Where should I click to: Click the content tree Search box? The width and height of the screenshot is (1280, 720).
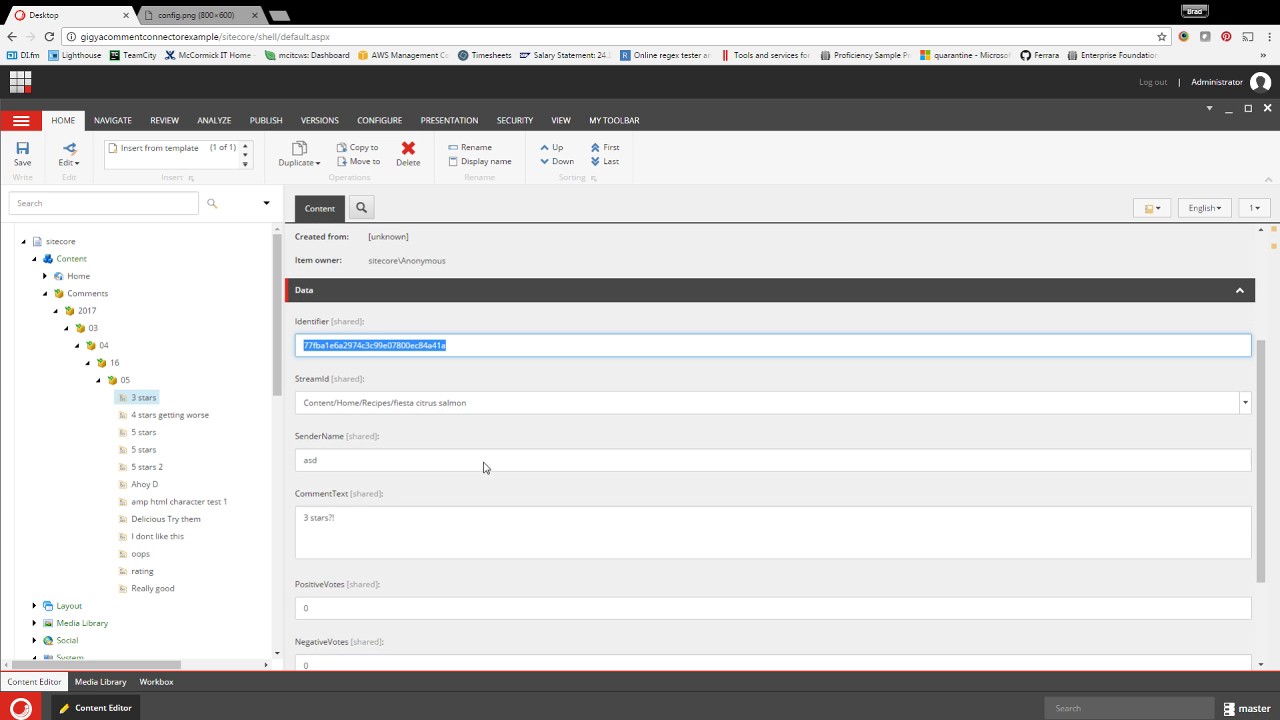coord(104,203)
